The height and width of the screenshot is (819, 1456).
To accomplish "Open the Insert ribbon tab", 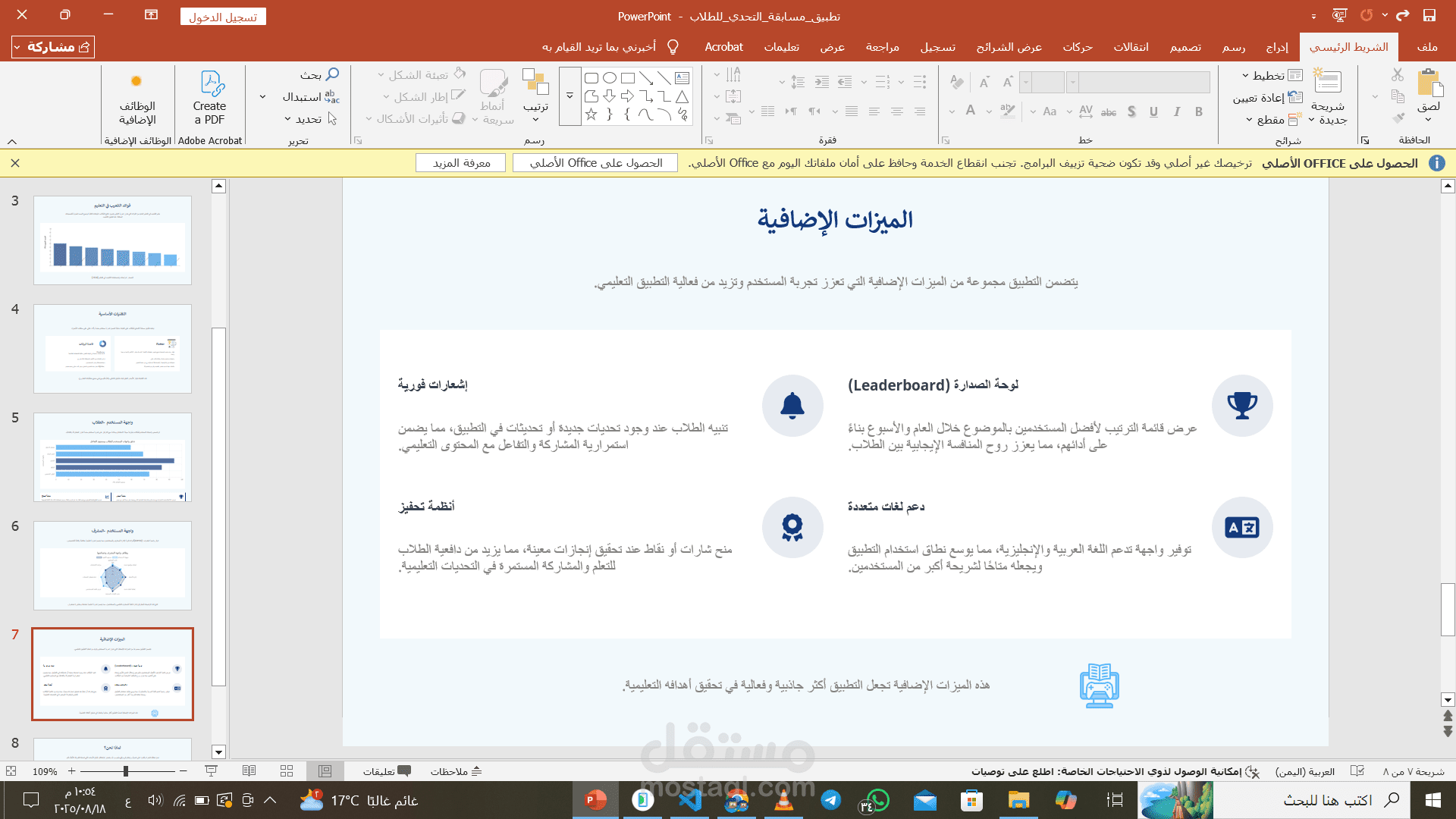I will (1277, 47).
